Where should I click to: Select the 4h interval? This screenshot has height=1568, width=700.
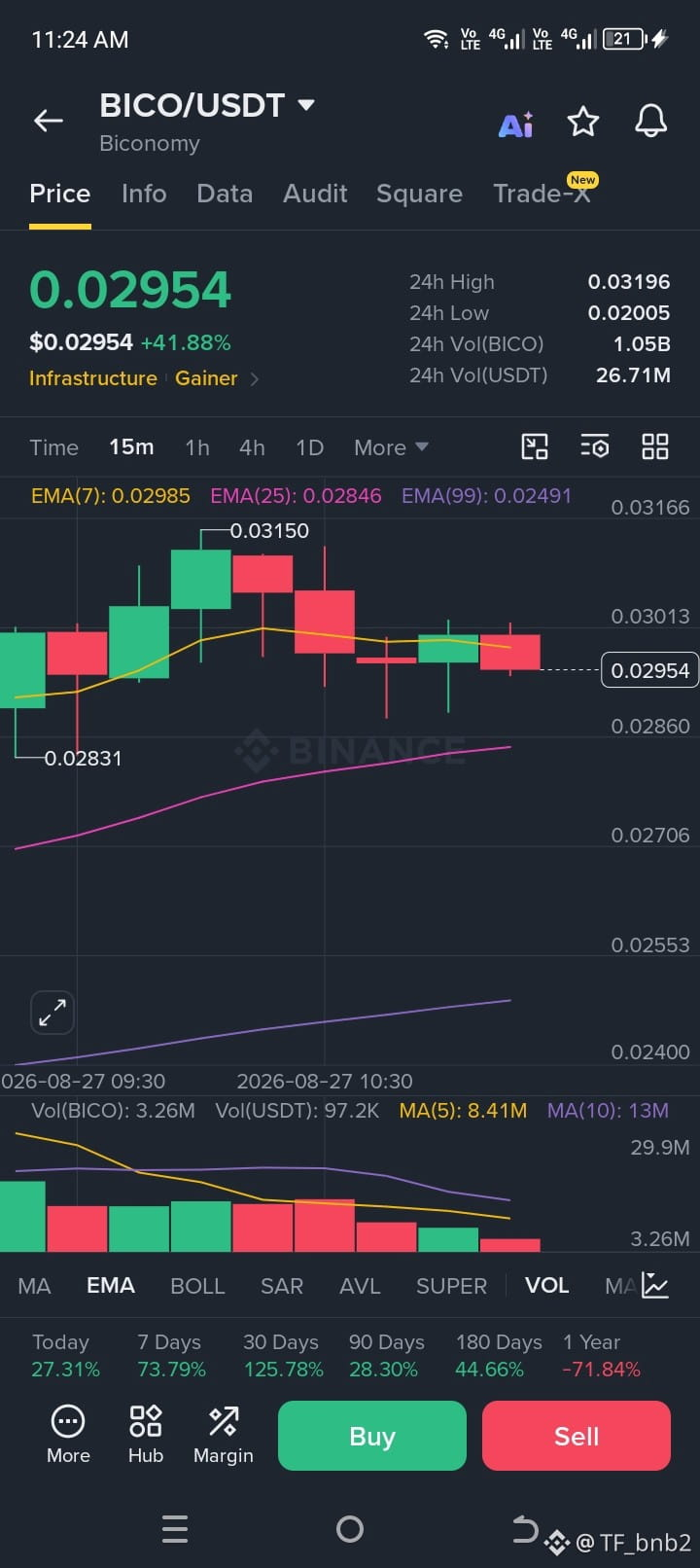click(252, 447)
